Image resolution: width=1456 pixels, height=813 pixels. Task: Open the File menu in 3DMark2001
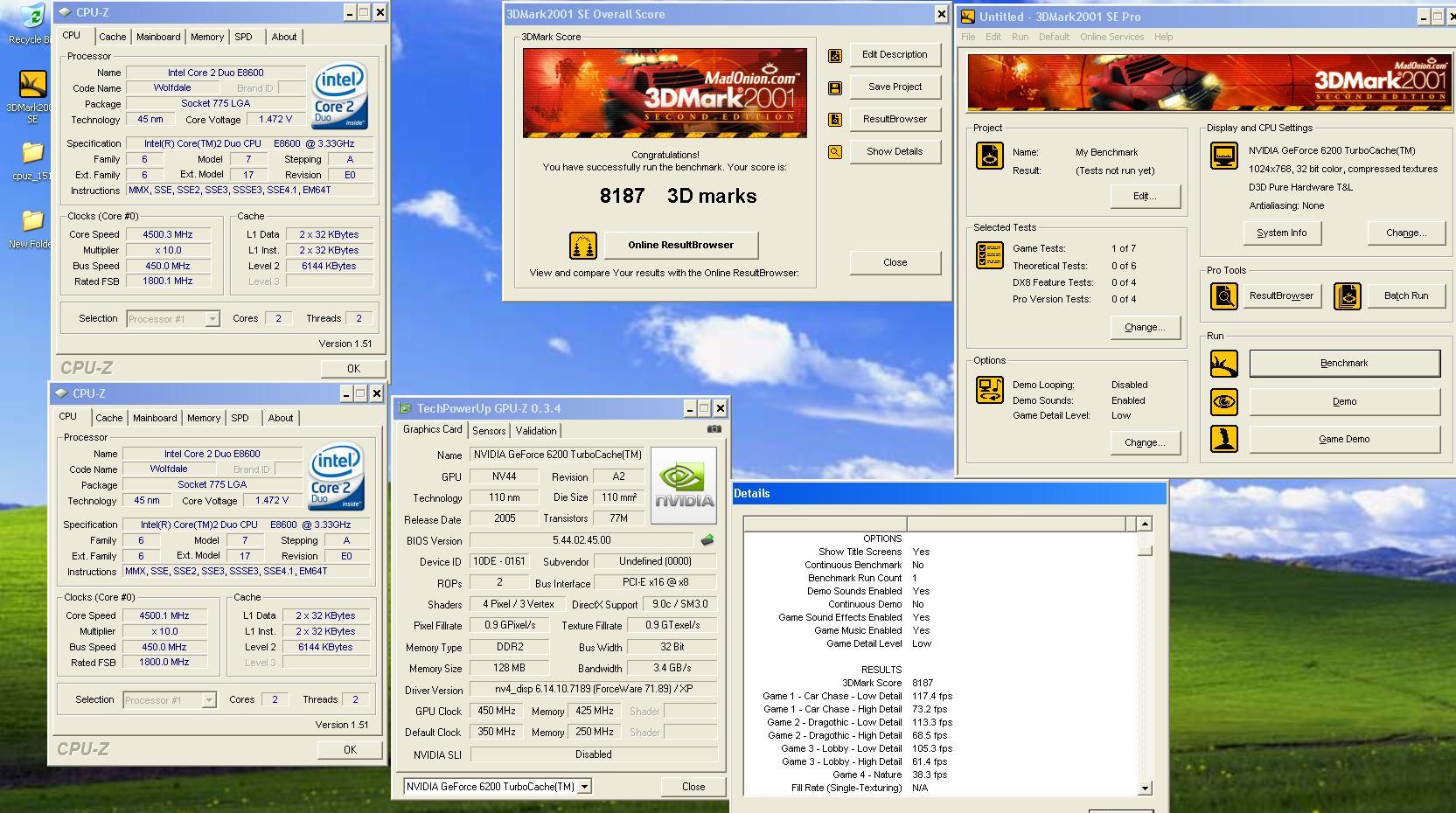(968, 37)
